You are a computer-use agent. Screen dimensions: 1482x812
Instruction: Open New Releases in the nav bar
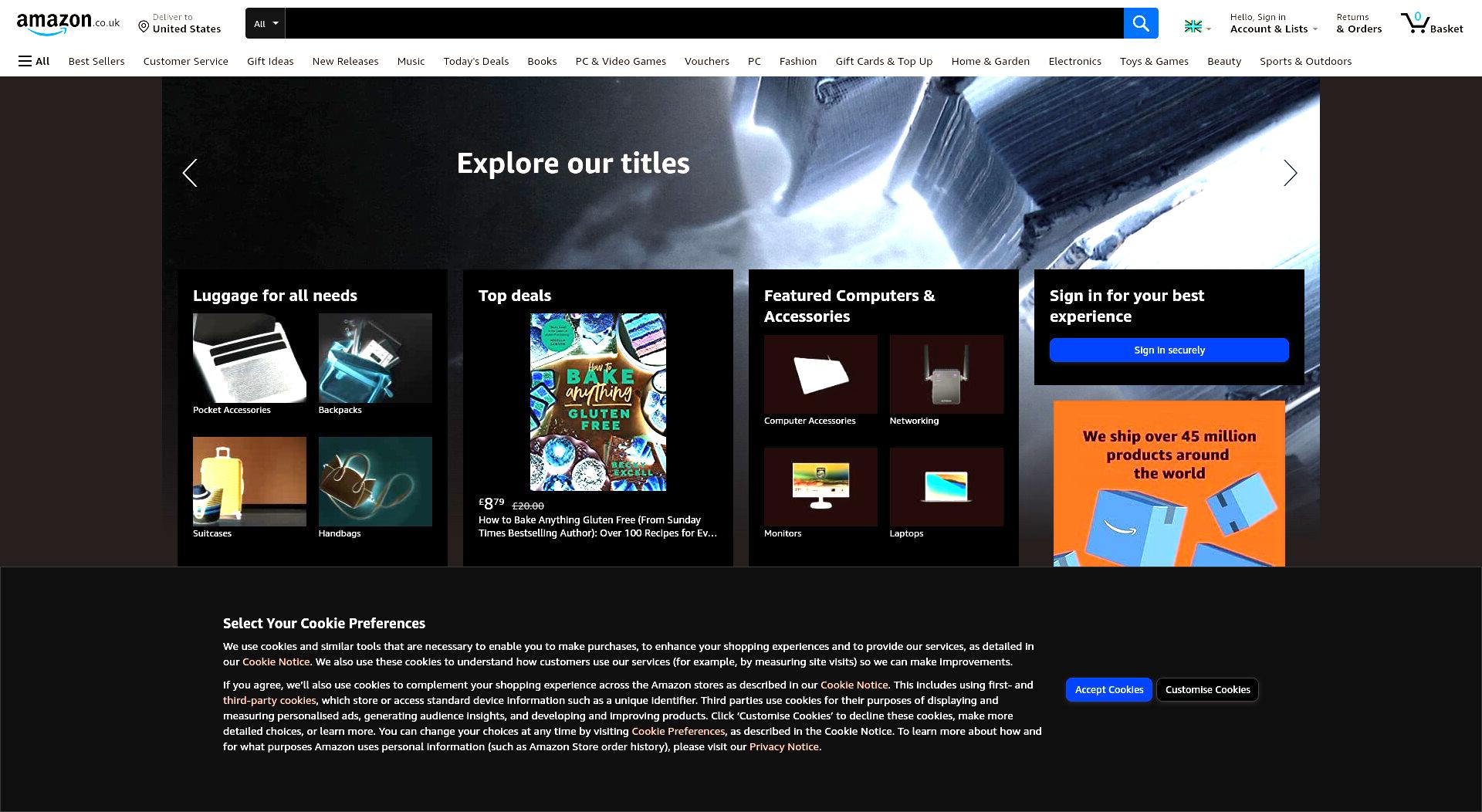(345, 61)
